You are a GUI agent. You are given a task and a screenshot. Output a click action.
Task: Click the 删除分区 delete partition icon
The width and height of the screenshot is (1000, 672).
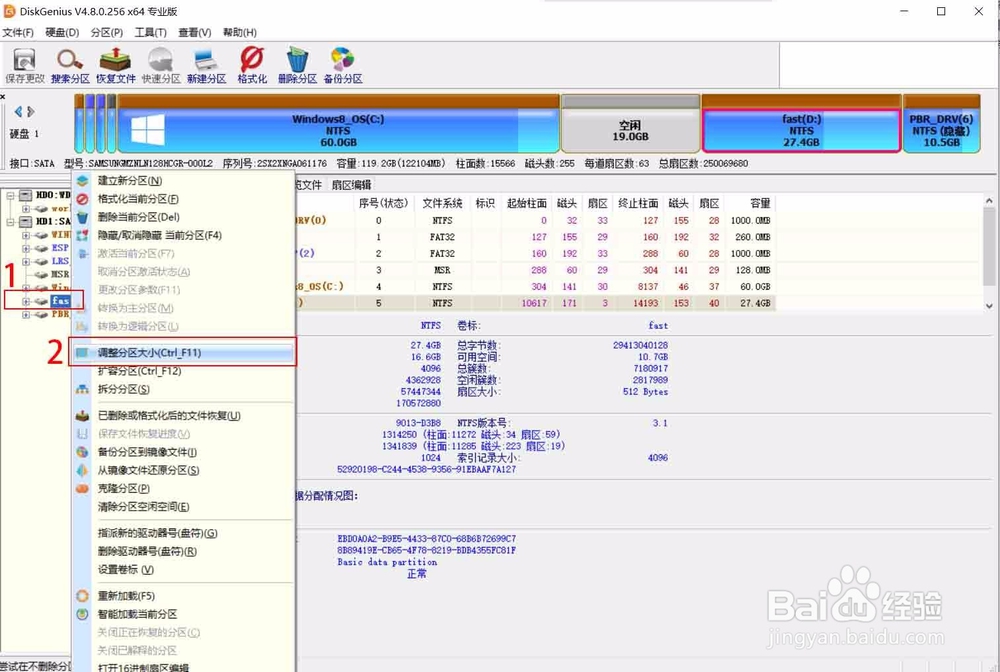pyautogui.click(x=296, y=62)
